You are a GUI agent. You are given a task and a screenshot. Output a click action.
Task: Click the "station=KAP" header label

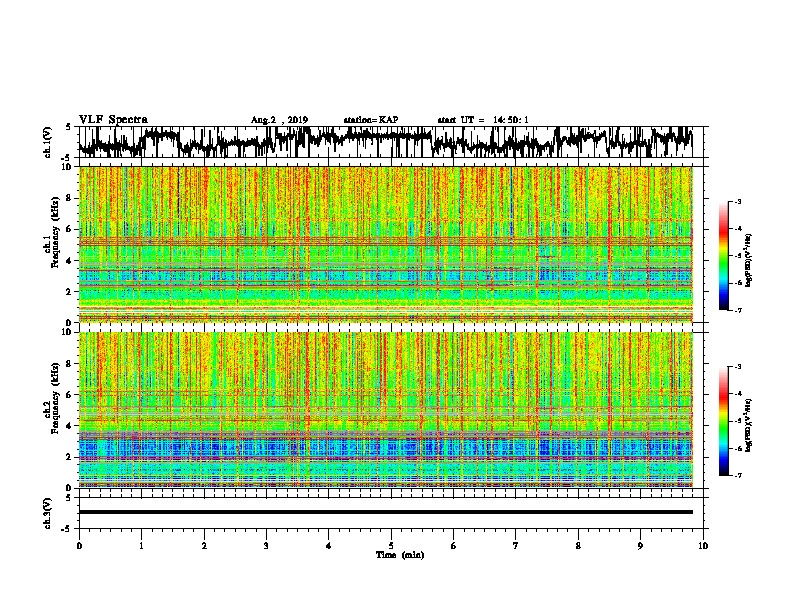point(371,120)
